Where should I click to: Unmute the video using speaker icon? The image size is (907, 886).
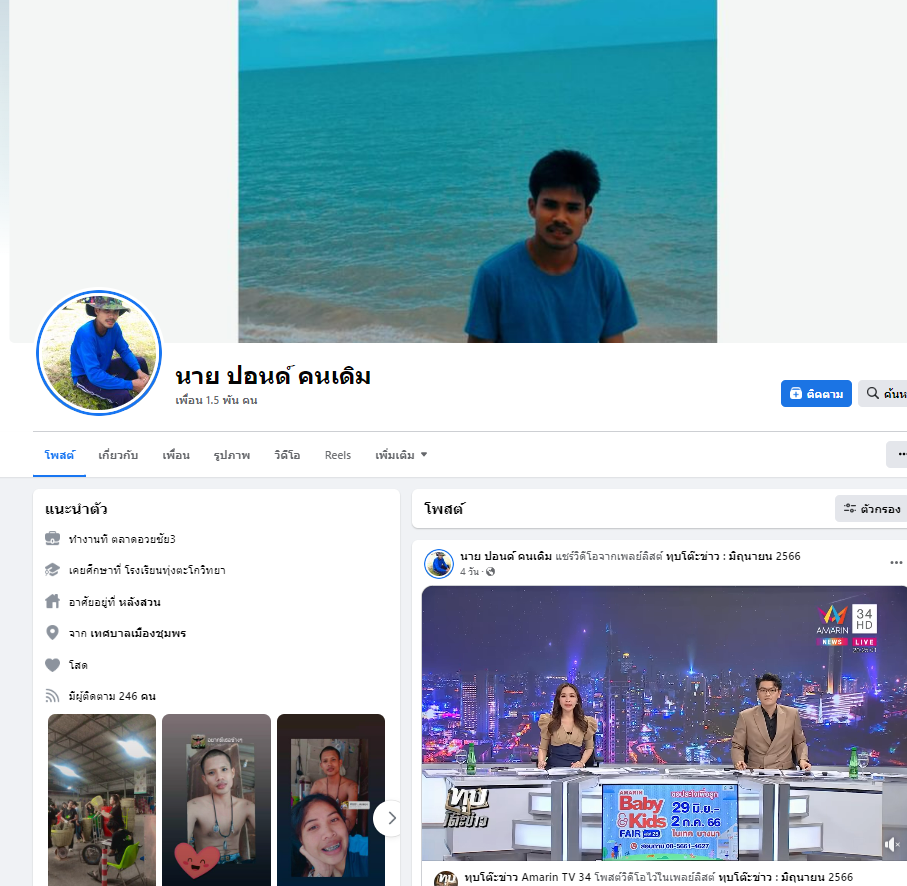(x=893, y=845)
